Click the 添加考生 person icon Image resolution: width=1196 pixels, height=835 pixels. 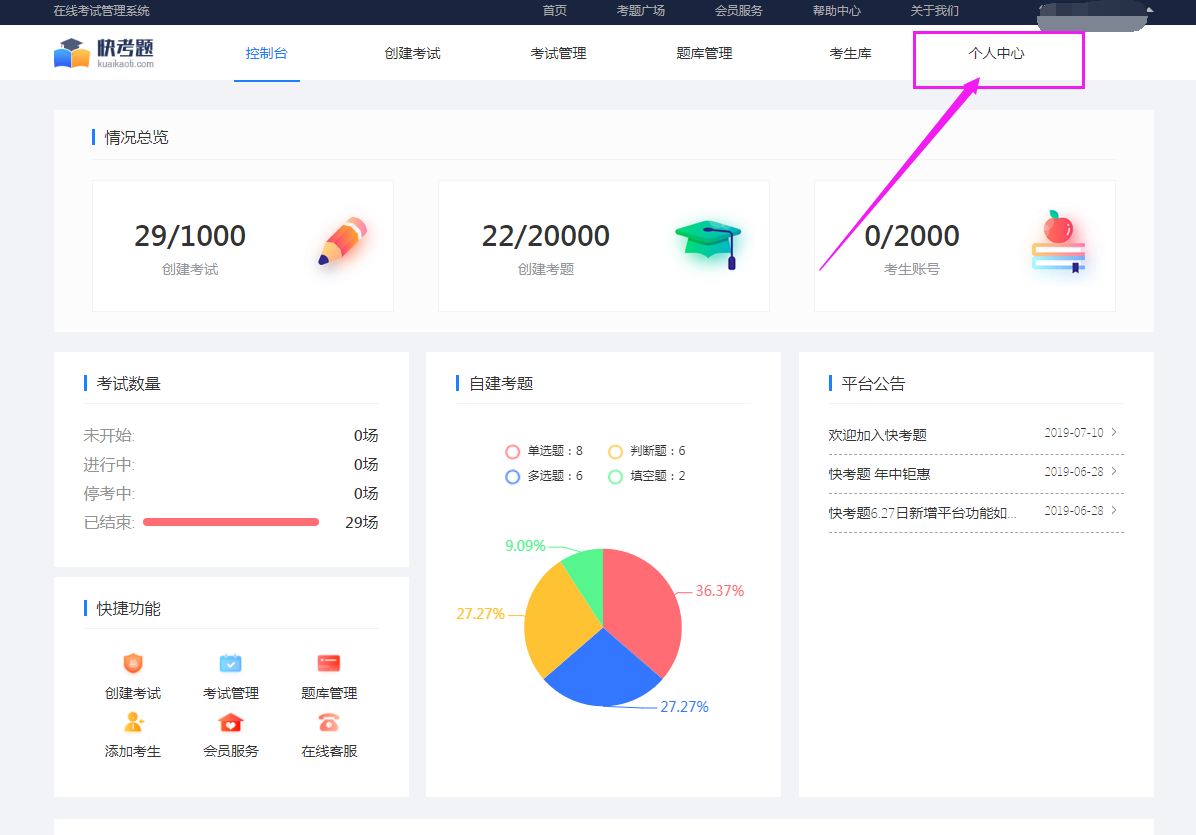[x=133, y=722]
